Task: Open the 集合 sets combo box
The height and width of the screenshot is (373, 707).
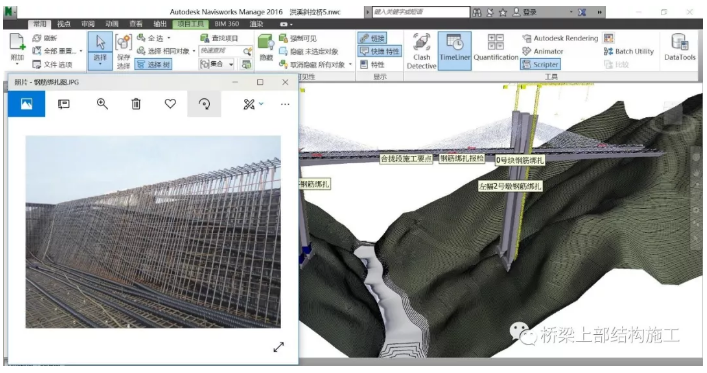Action: click(216, 64)
